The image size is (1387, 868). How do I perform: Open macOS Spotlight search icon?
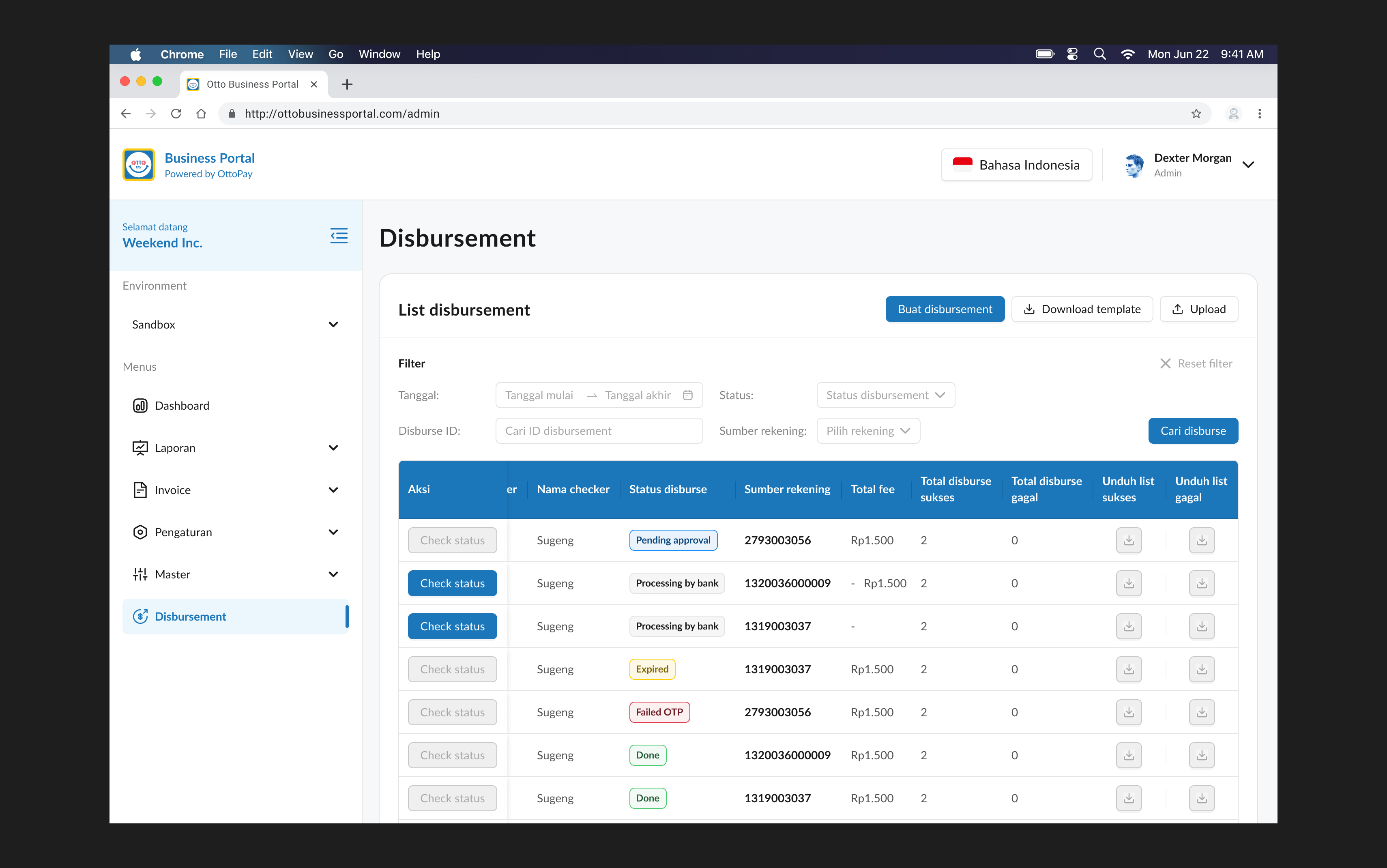click(x=1099, y=54)
